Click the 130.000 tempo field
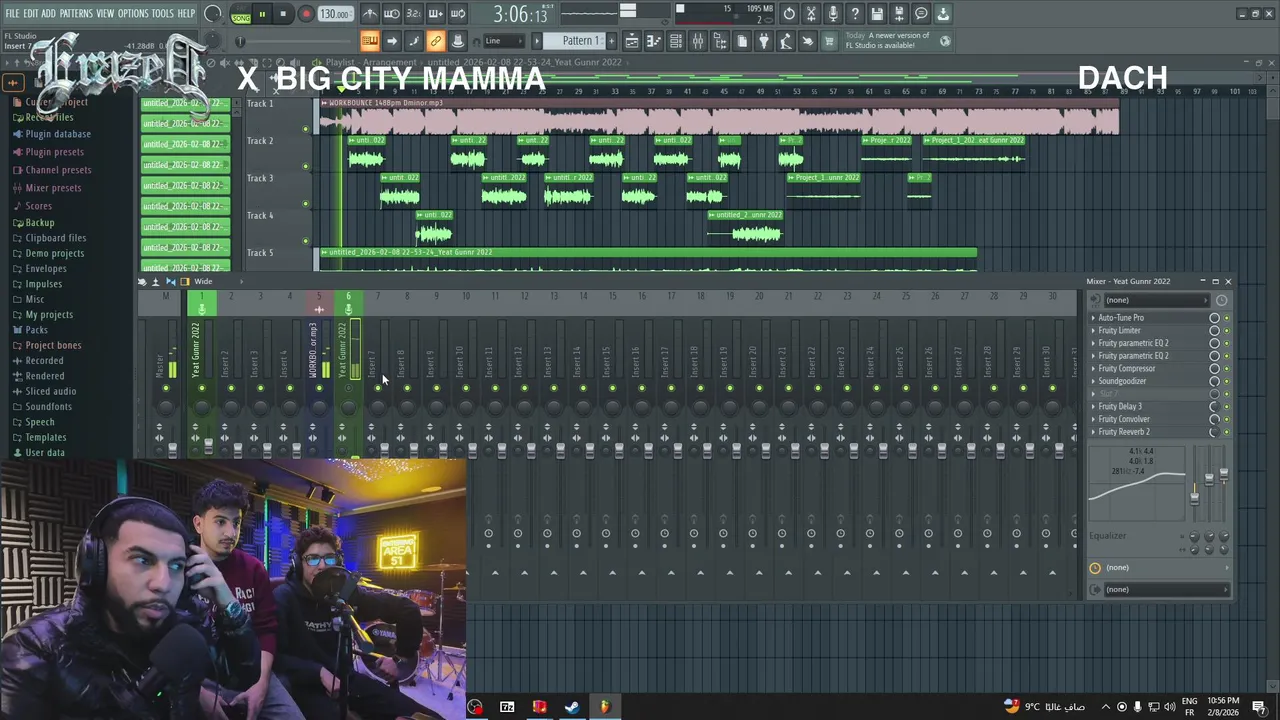 (335, 14)
